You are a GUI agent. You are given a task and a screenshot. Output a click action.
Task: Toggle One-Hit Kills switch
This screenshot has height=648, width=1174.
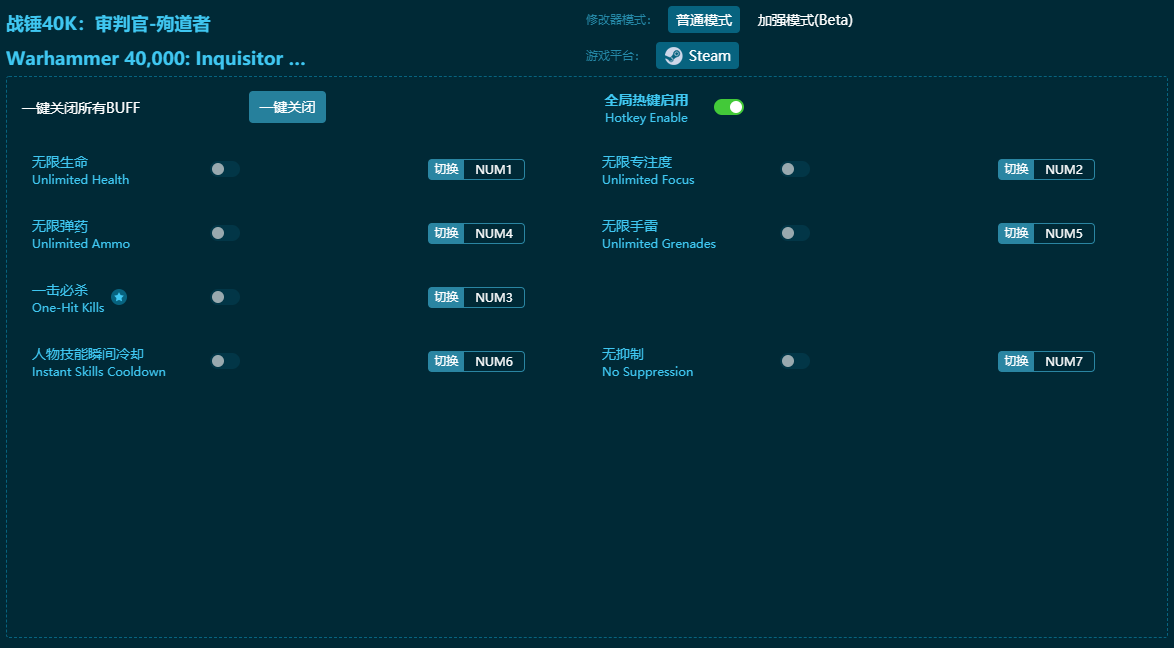[x=225, y=297]
